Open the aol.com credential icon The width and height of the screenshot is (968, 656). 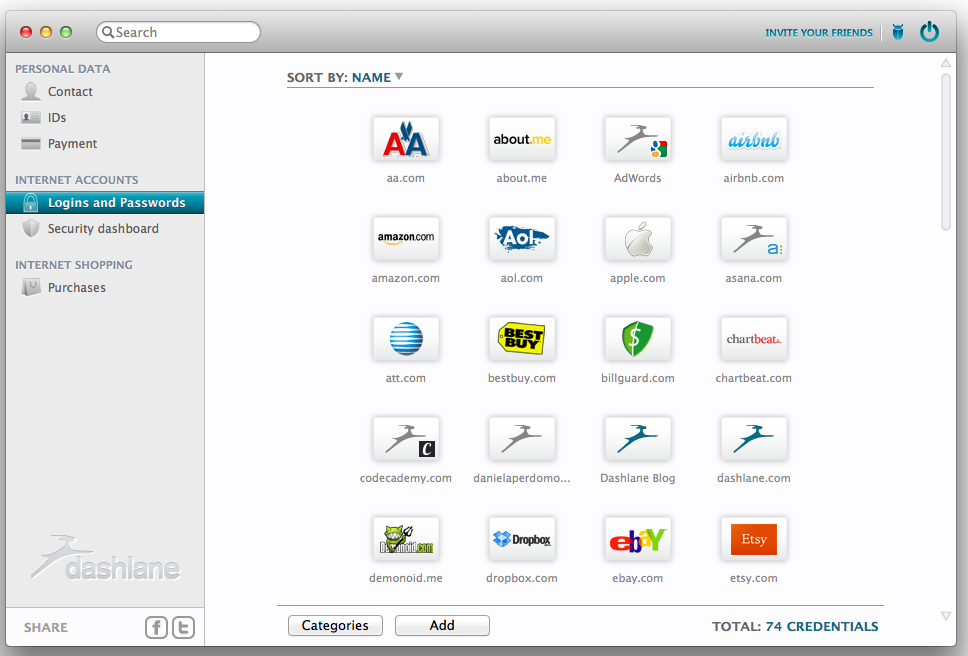coord(522,239)
